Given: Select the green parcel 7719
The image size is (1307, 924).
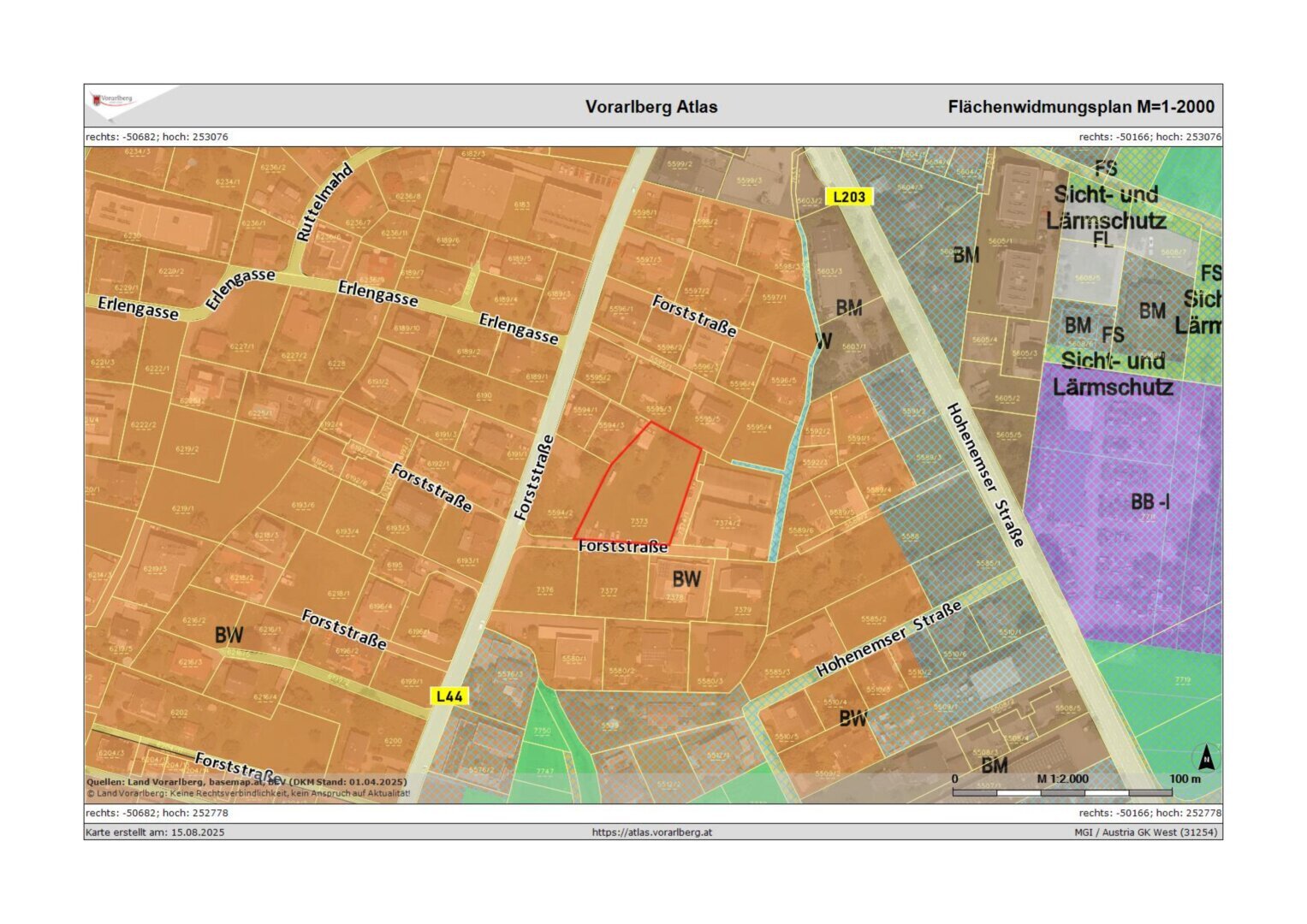Looking at the screenshot, I should pyautogui.click(x=1182, y=680).
